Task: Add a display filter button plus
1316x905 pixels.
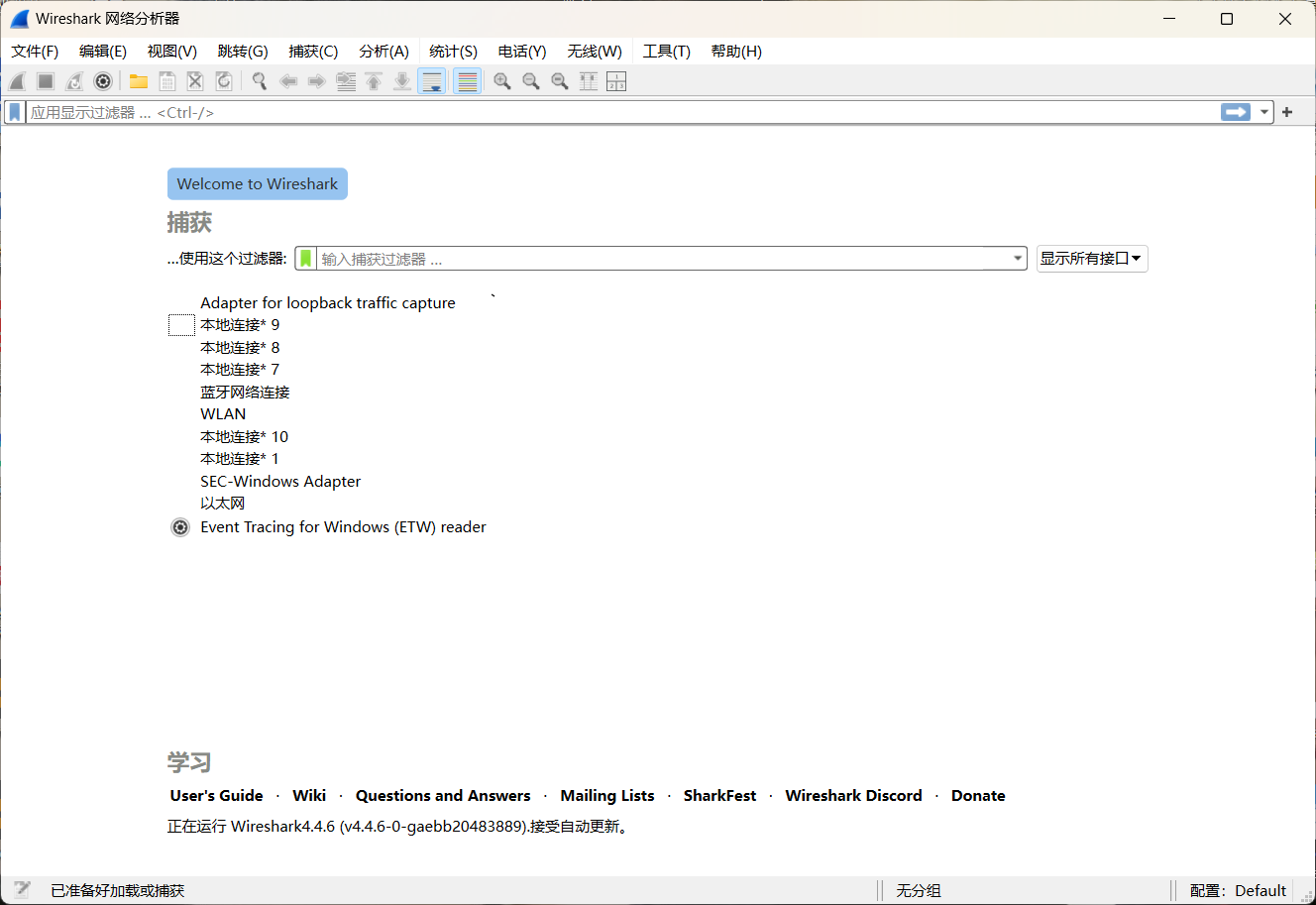Action: click(x=1287, y=112)
